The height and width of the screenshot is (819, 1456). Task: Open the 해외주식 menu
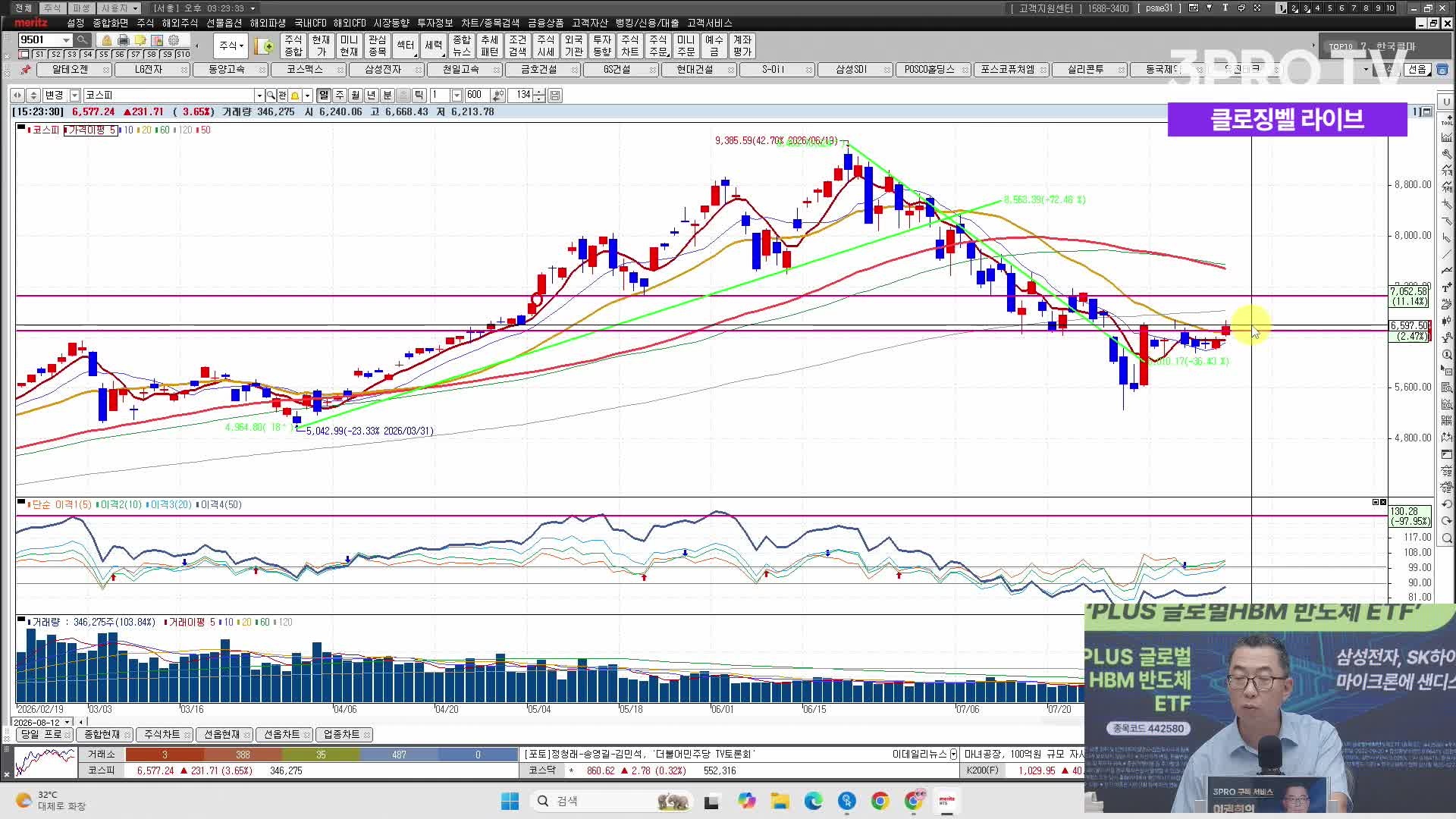pos(180,24)
